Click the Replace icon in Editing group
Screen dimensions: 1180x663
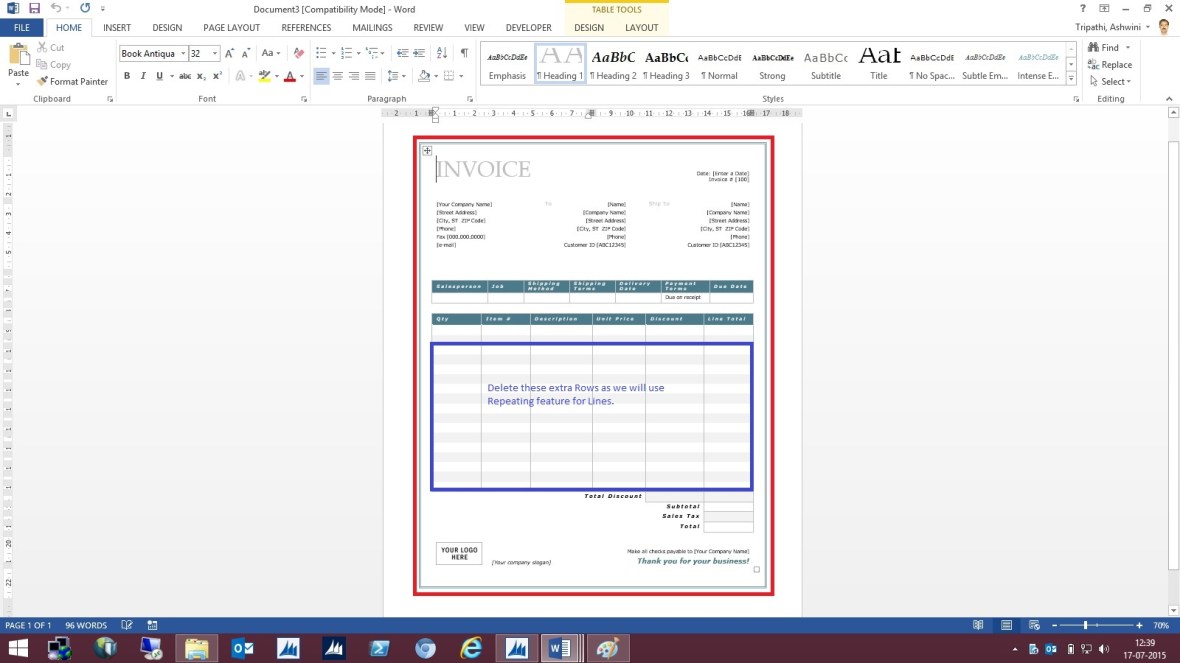(1110, 64)
